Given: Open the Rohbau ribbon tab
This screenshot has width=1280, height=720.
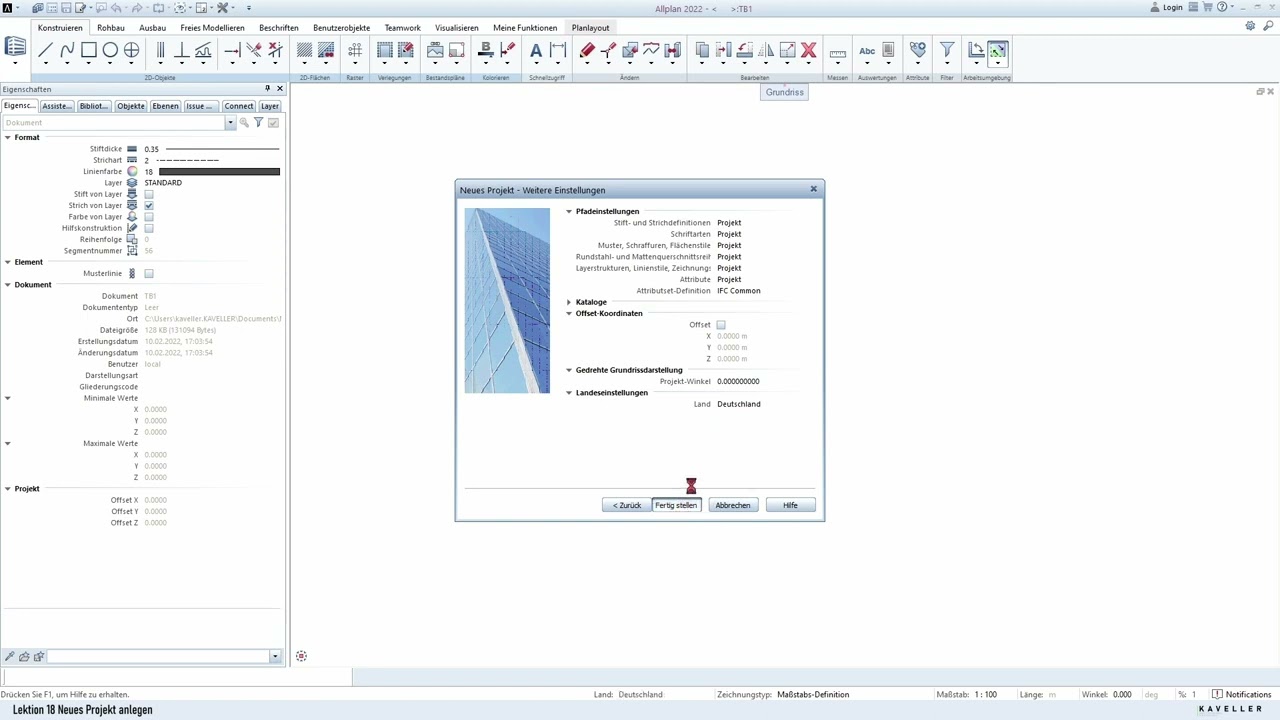Looking at the screenshot, I should [111, 28].
